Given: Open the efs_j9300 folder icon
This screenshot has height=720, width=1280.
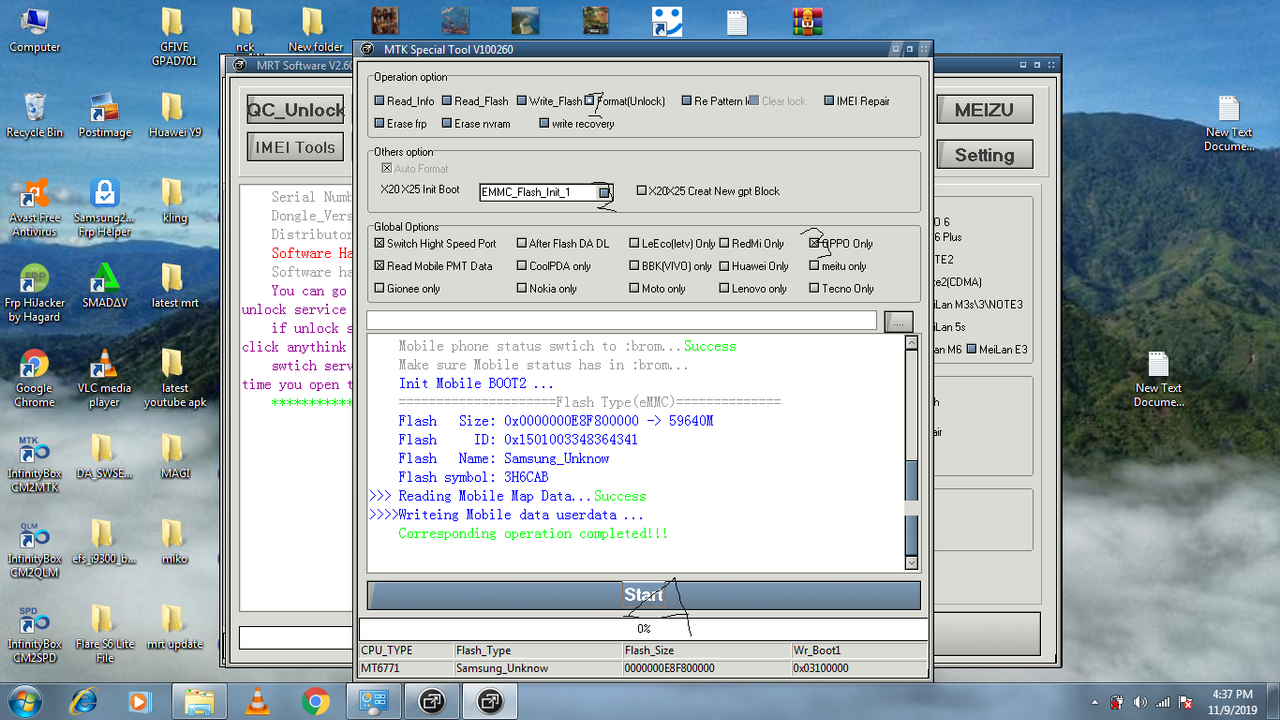Looking at the screenshot, I should tap(104, 541).
